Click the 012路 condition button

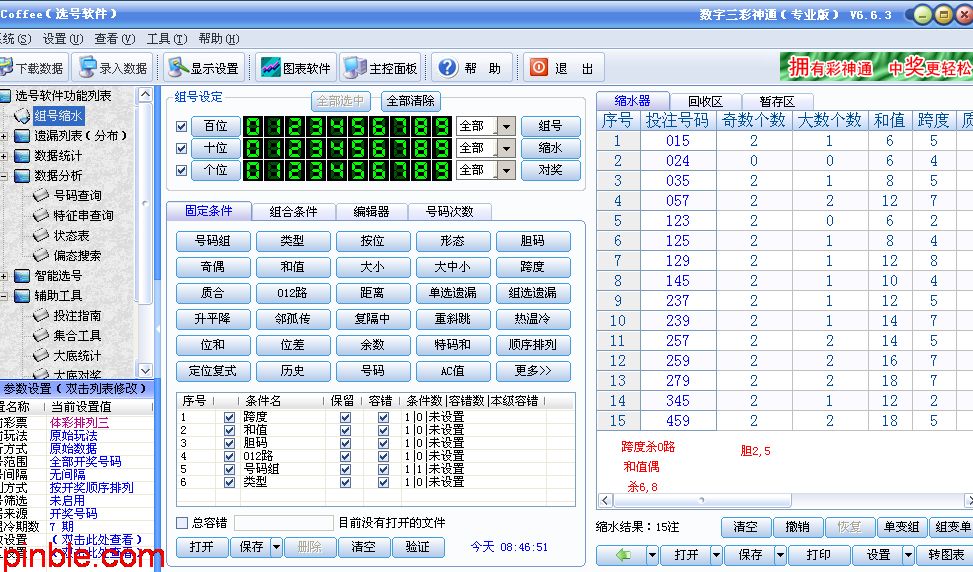(293, 293)
